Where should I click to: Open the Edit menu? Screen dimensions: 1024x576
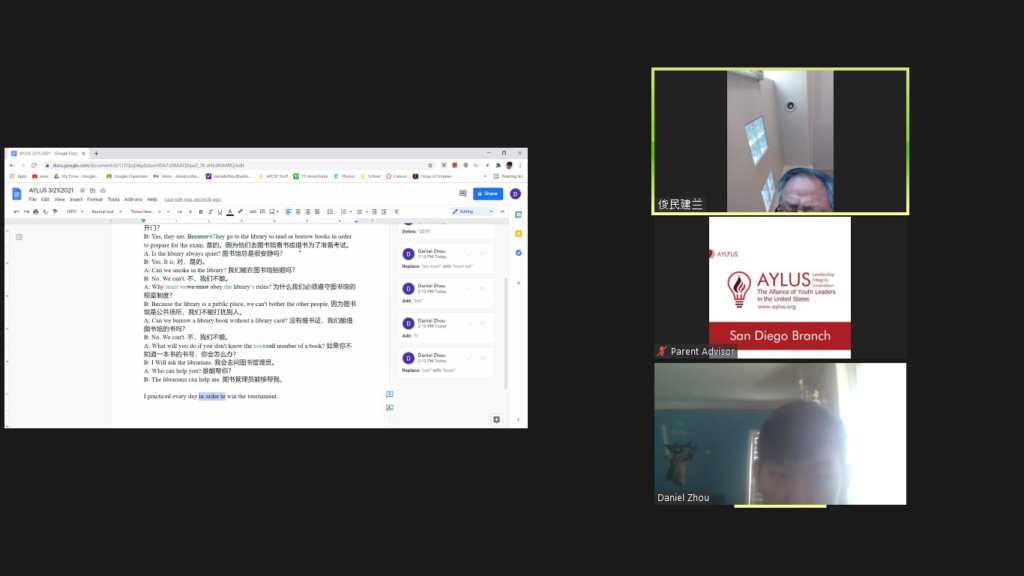point(45,199)
